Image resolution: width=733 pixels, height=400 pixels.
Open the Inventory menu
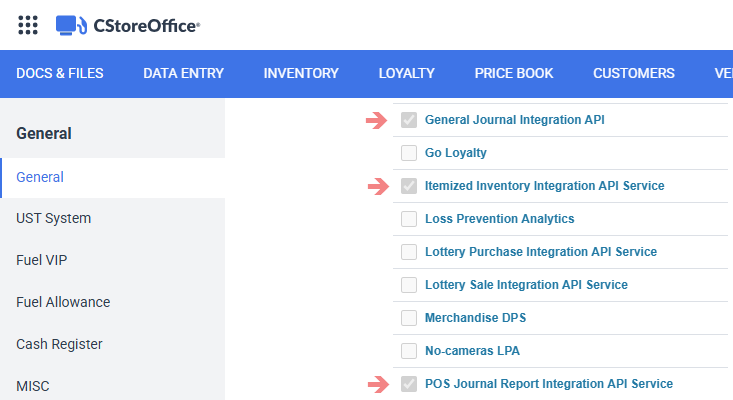tap(301, 73)
